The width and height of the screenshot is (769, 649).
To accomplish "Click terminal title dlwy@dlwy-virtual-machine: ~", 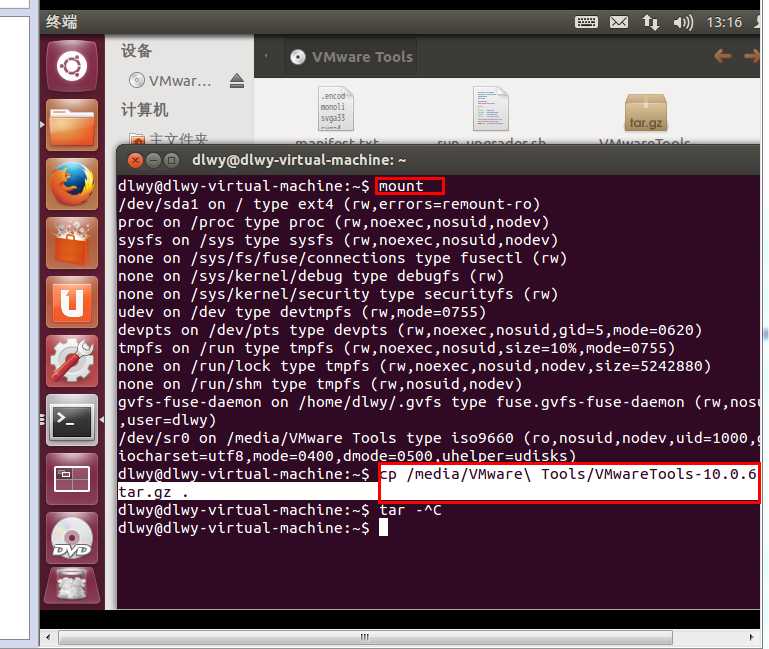I will click(299, 160).
